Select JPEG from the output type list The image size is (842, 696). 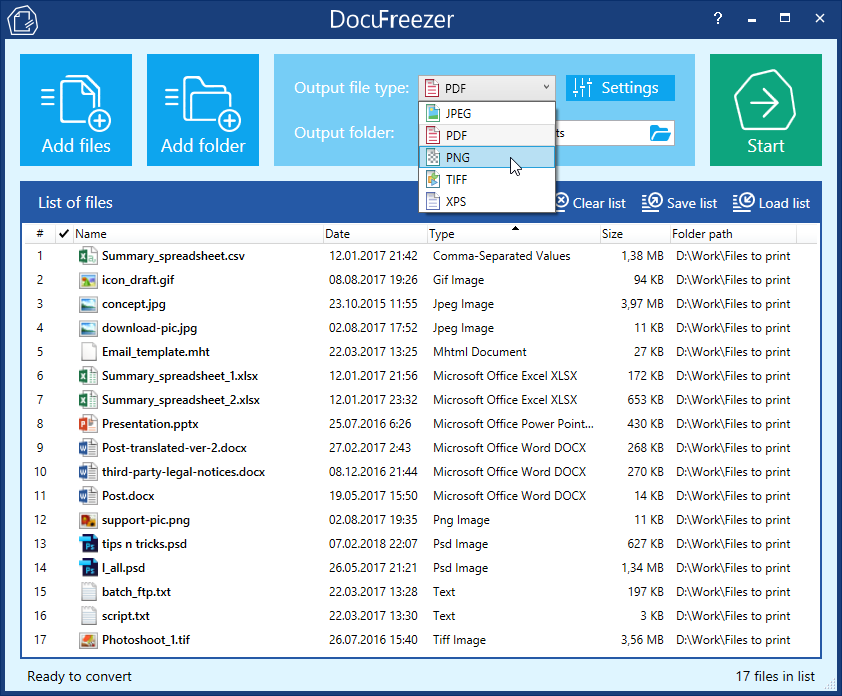487,113
